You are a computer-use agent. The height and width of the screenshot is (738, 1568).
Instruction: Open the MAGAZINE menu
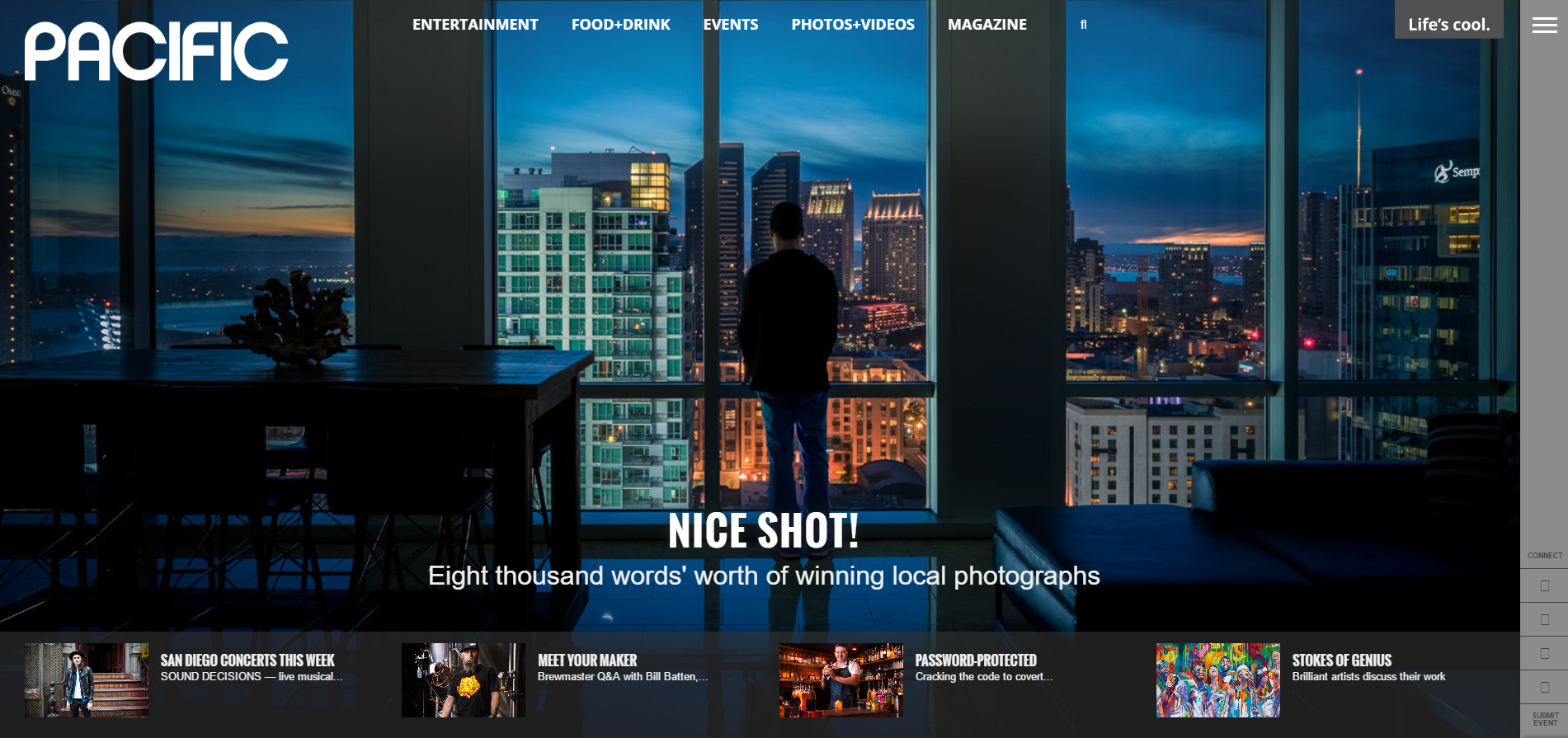[x=987, y=25]
